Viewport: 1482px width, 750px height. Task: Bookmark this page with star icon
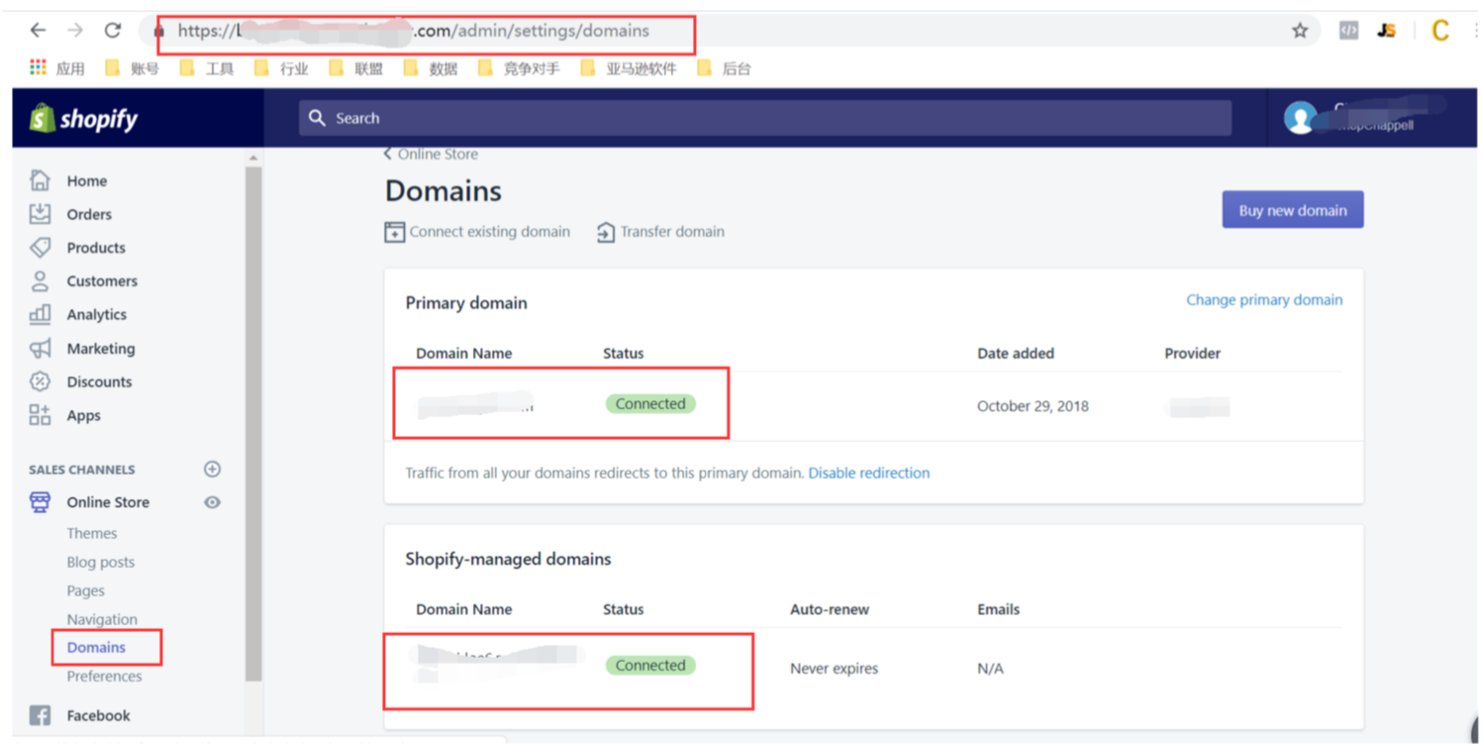pyautogui.click(x=1299, y=31)
